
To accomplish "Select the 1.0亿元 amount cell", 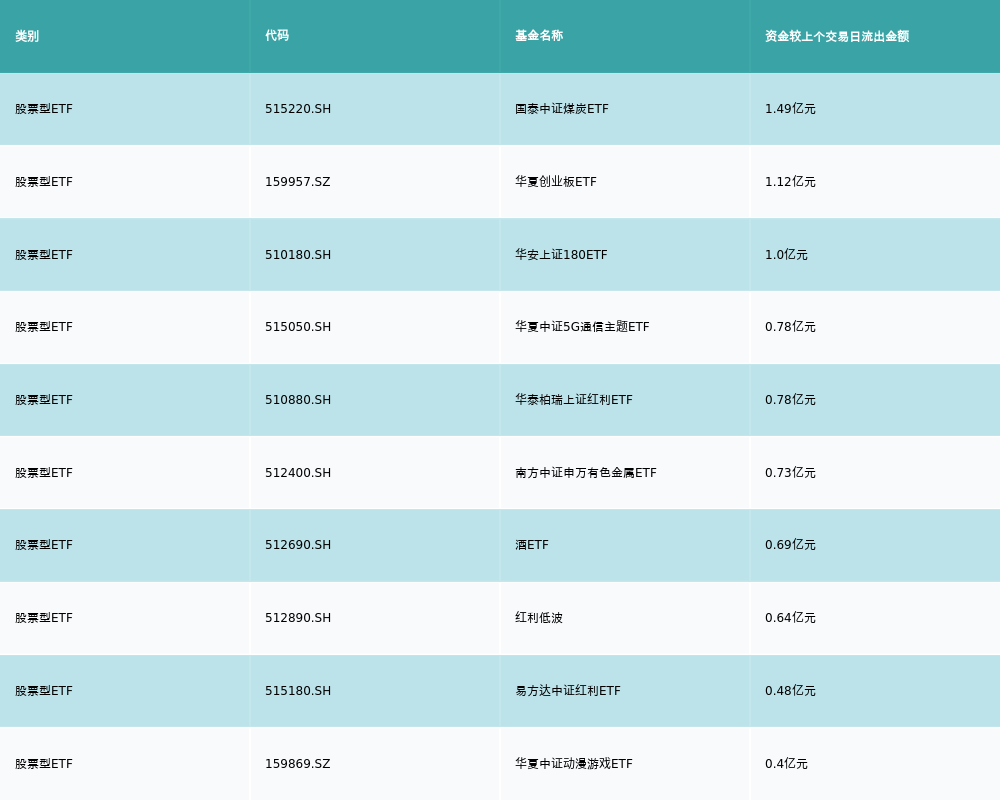I will [786, 255].
